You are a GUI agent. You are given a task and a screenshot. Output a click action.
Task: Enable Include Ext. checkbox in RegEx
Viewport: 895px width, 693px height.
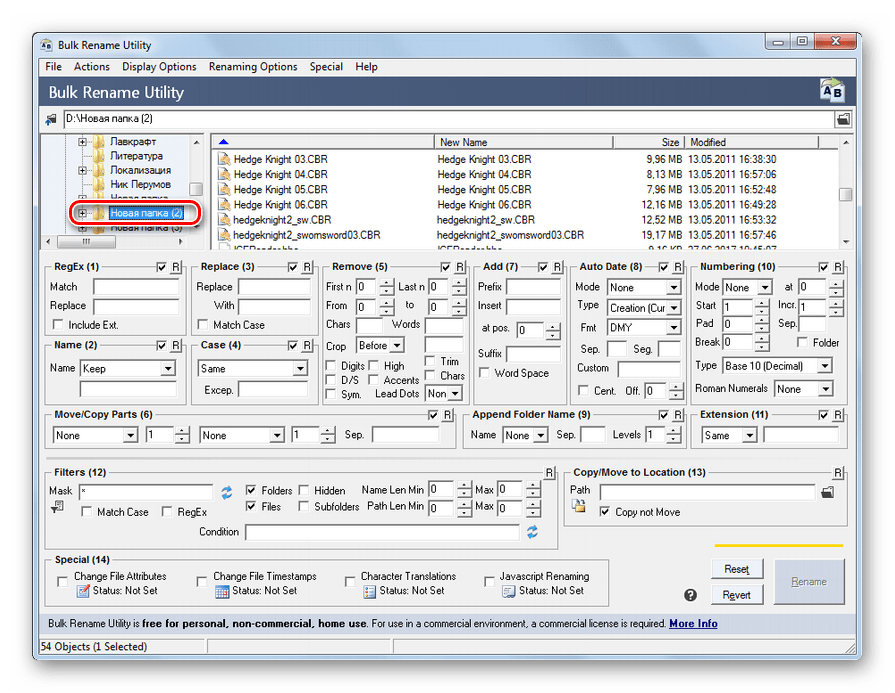point(58,325)
